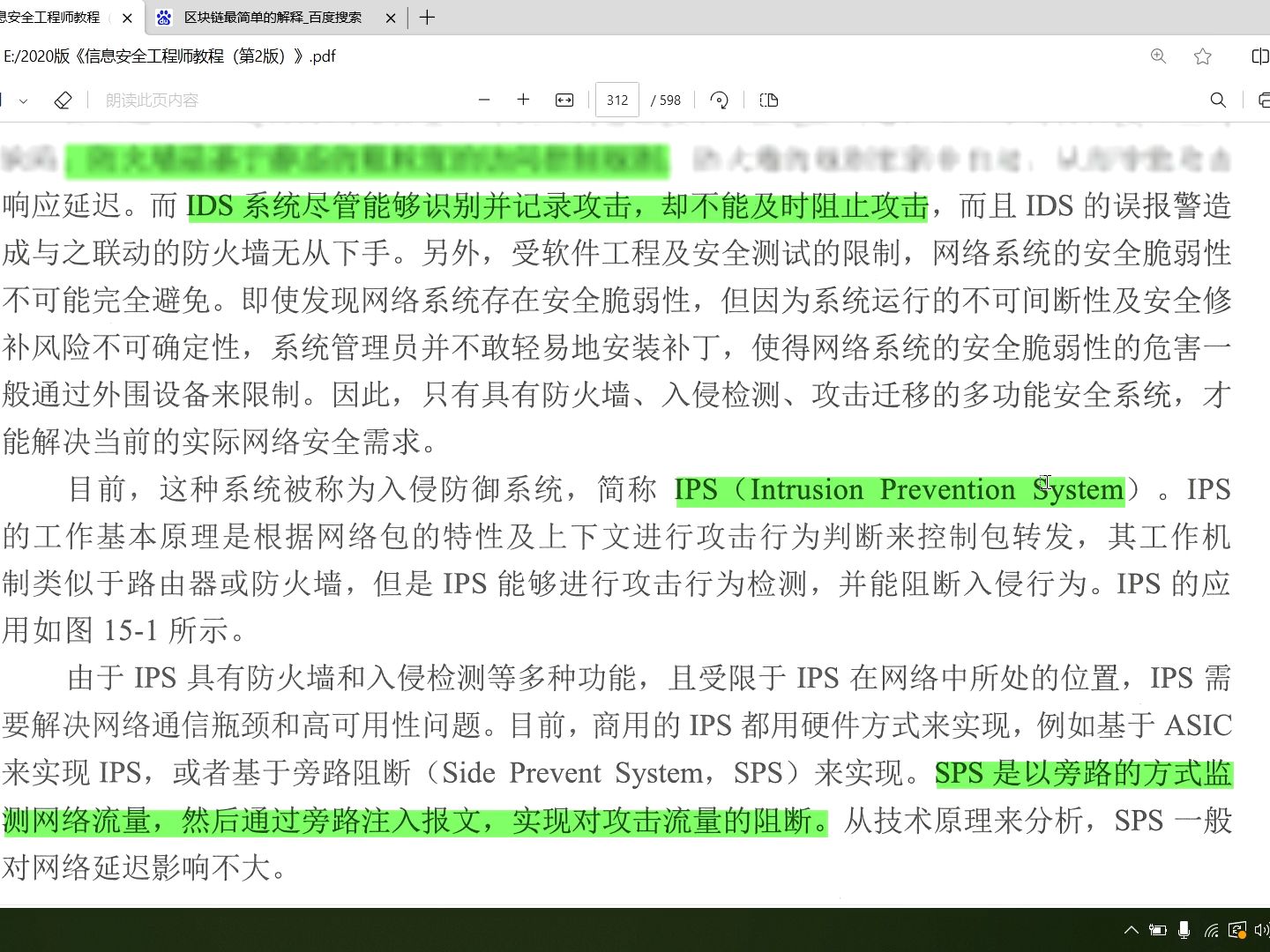Screen dimensions: 1270x952
Task: Click the line starting '成与之联动的防火墙无从下手'
Action: [x=616, y=254]
